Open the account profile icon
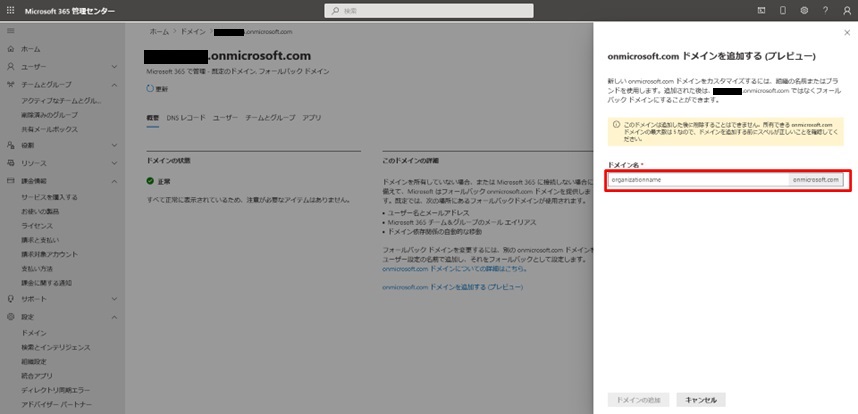Image resolution: width=858 pixels, height=414 pixels. [x=847, y=10]
